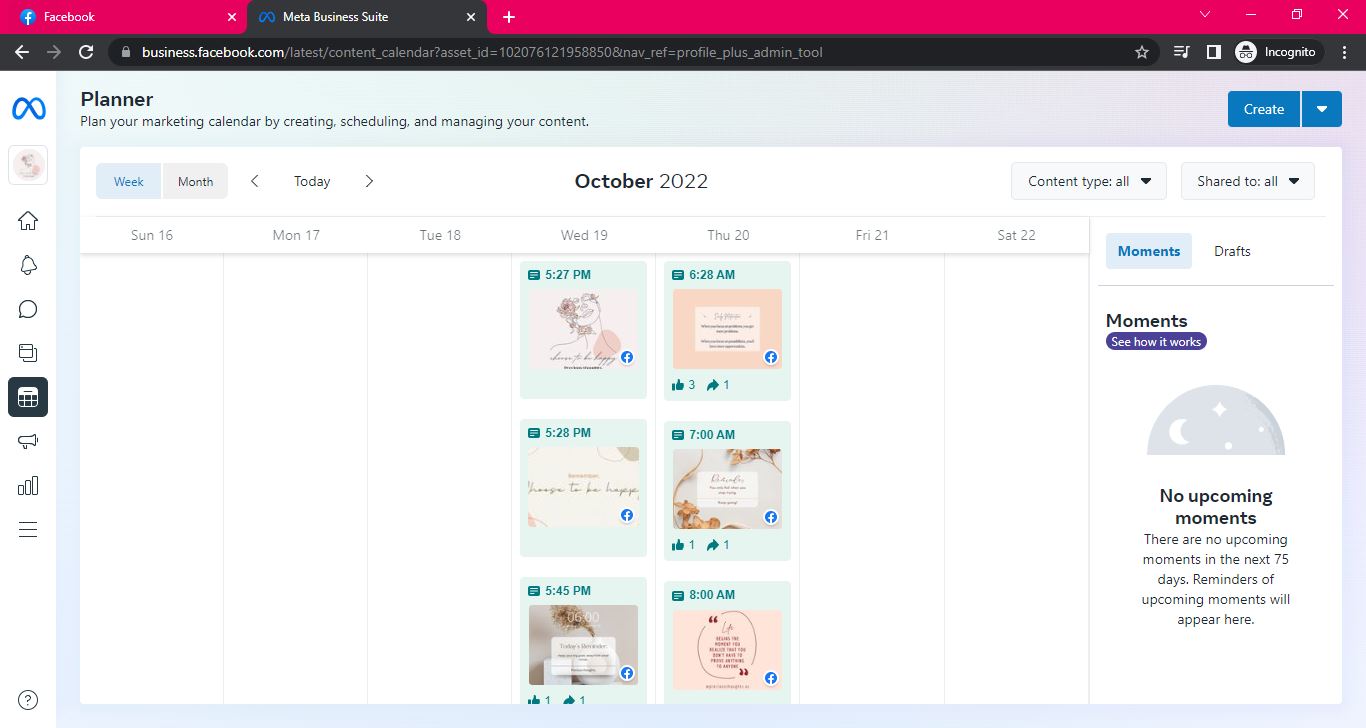
Task: Click the Meta logo icon in sidebar
Action: point(28,109)
